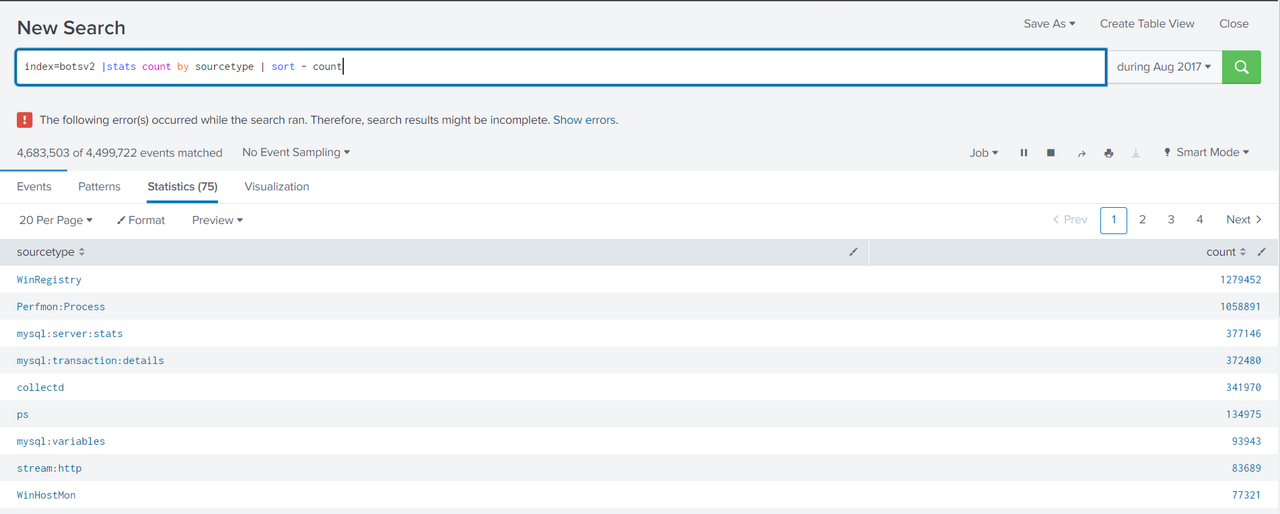Click the Perfmon:Process sourcetype value
Viewport: 1280px width, 514px height.
61,307
